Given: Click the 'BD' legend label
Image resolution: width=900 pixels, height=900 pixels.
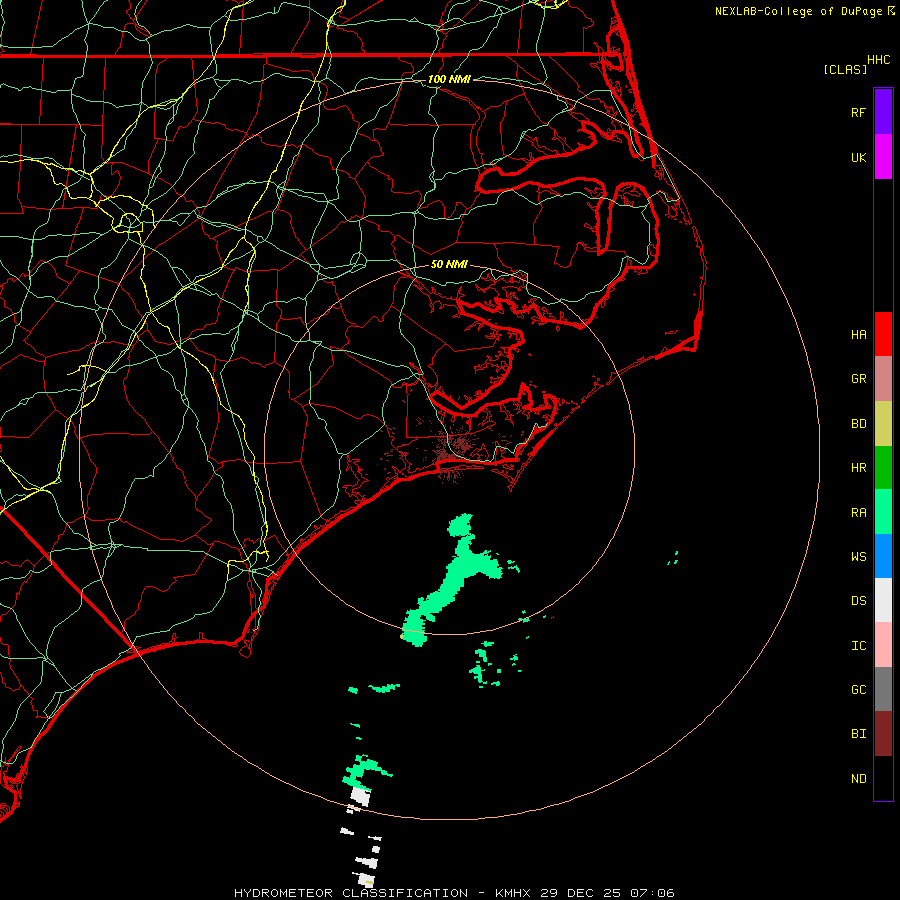Looking at the screenshot, I should point(859,424).
